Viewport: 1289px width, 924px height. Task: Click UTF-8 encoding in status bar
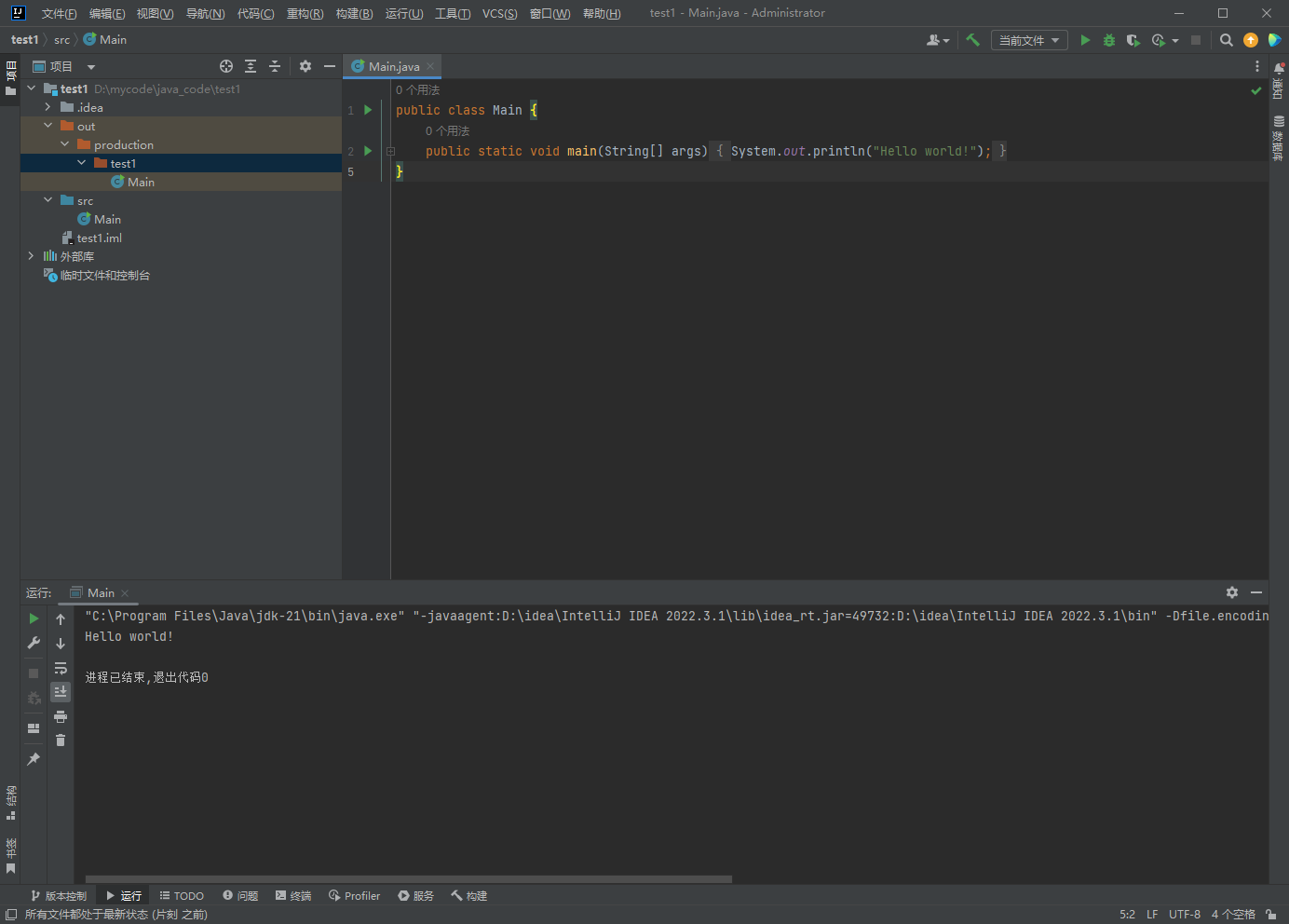tap(1185, 915)
